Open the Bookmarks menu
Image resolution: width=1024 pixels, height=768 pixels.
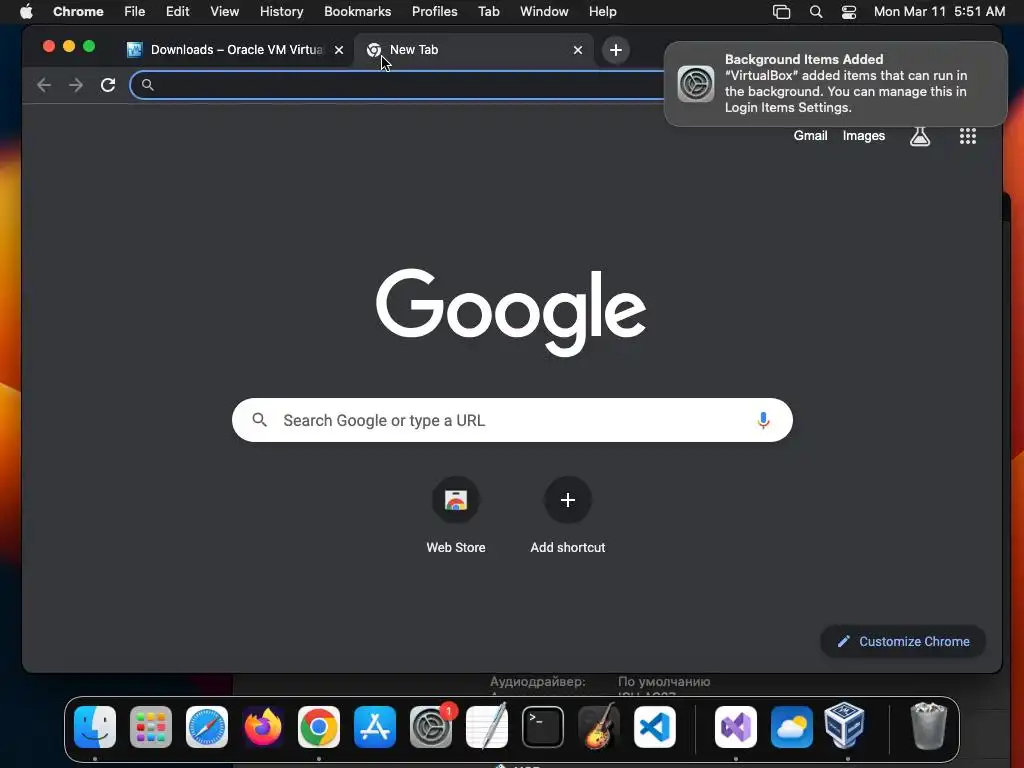357,12
